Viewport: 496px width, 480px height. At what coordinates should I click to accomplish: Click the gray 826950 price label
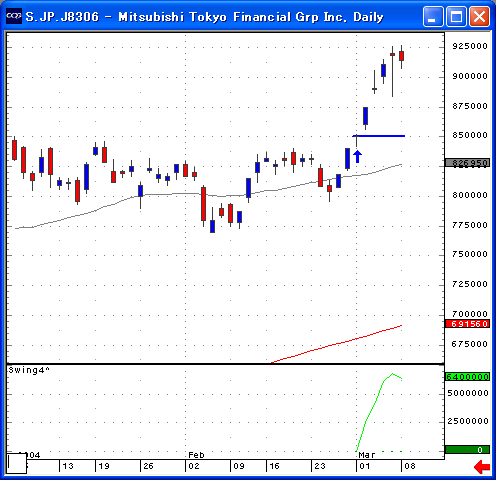click(467, 163)
